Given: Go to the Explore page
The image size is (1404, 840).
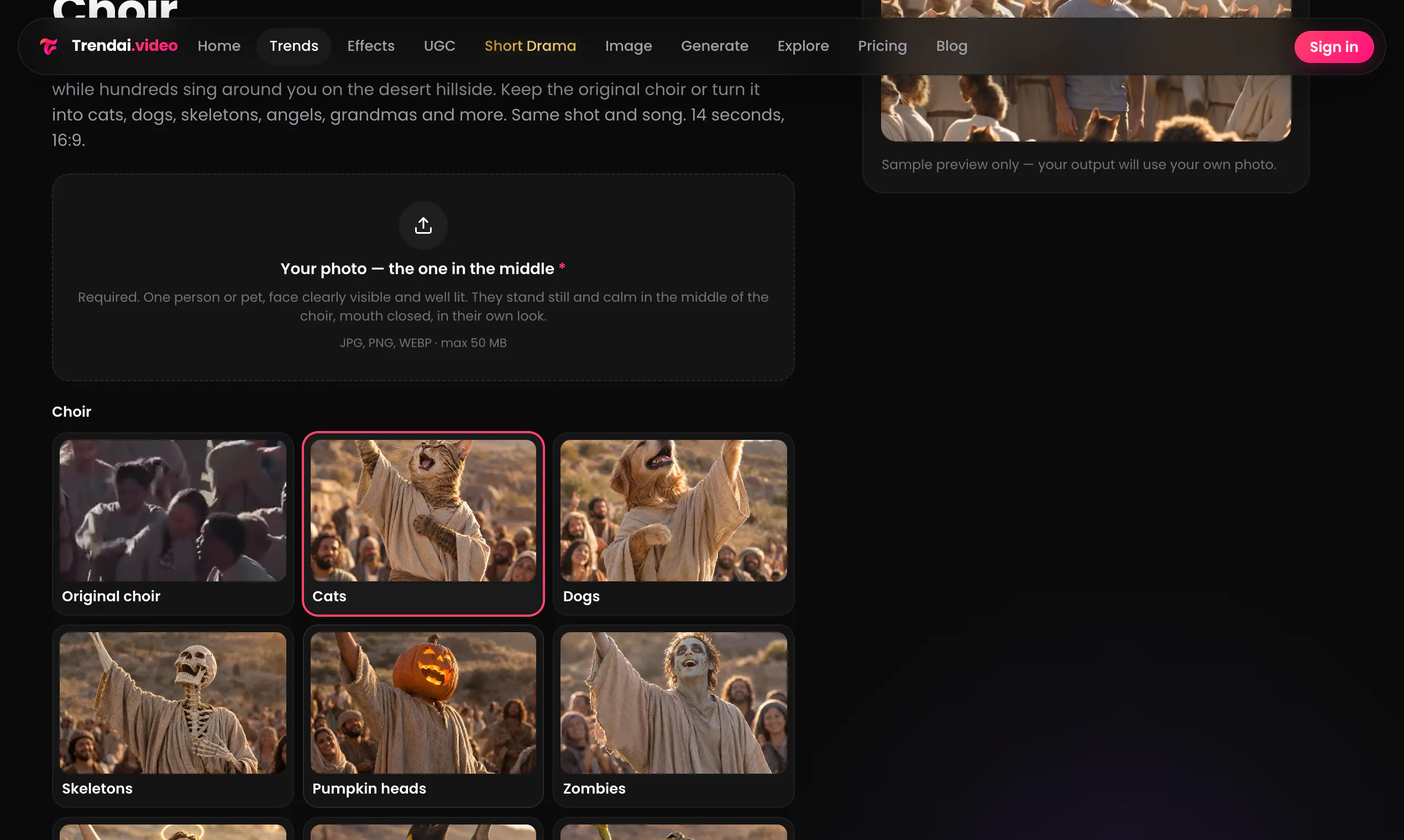Looking at the screenshot, I should tap(802, 46).
